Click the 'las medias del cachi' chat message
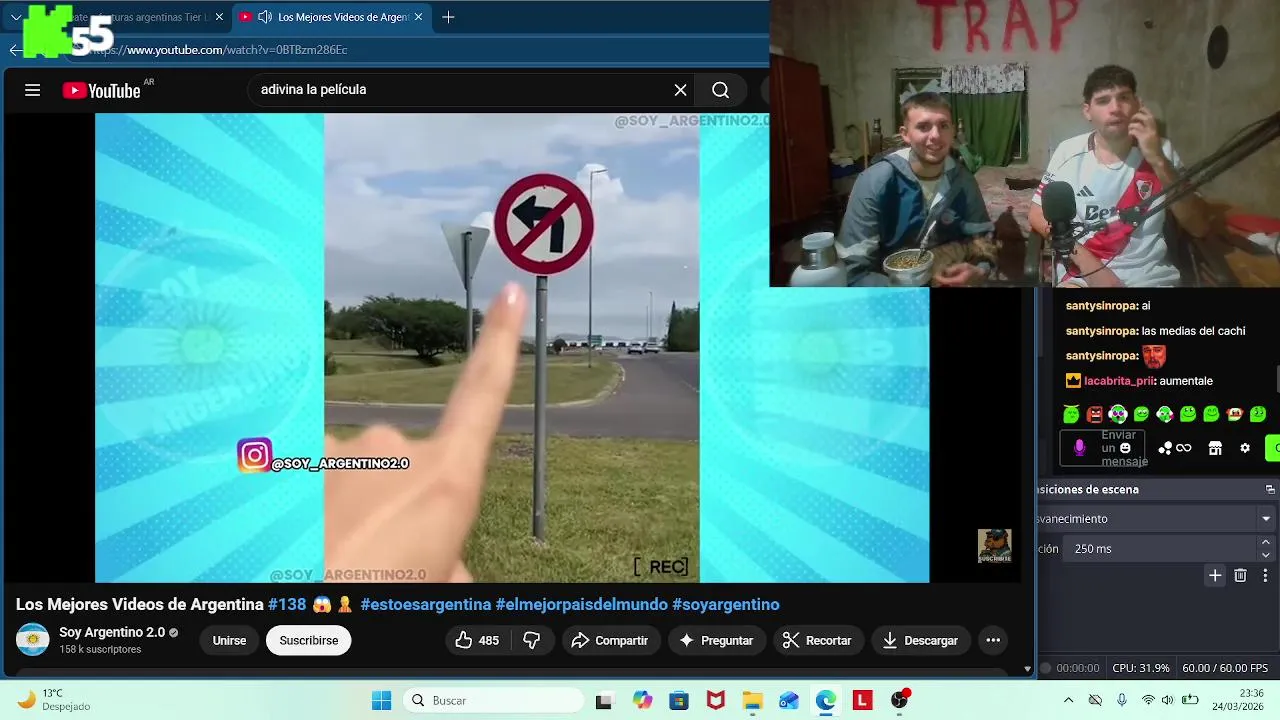This screenshot has height=720, width=1280. point(1193,331)
